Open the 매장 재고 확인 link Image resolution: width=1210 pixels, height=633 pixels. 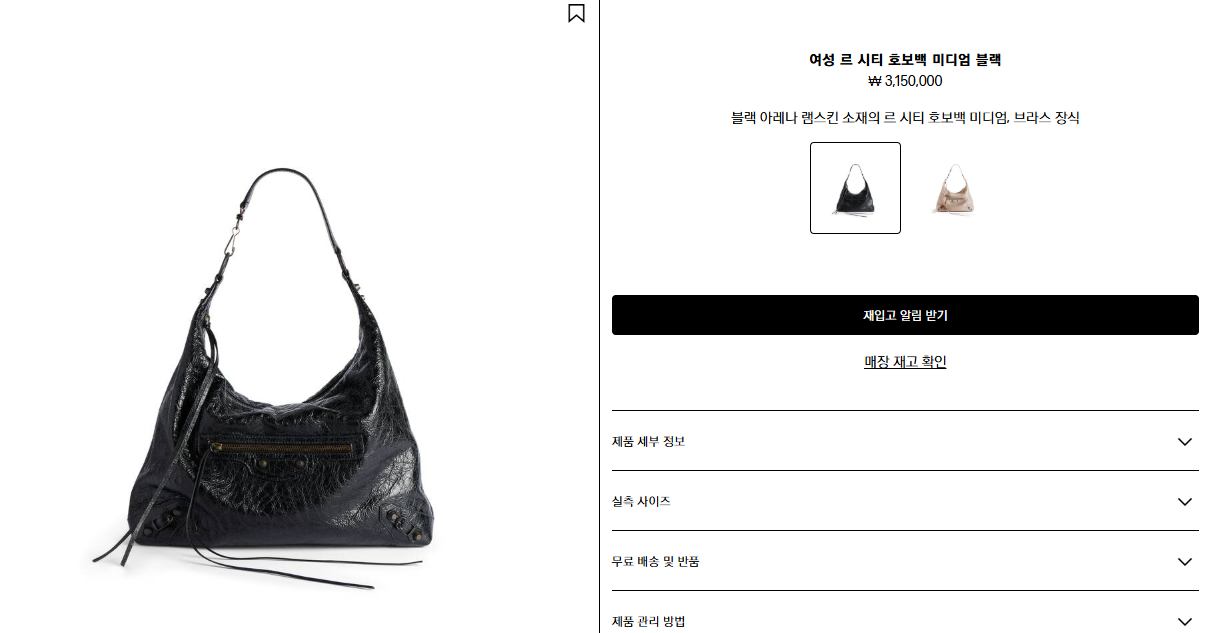[x=905, y=362]
